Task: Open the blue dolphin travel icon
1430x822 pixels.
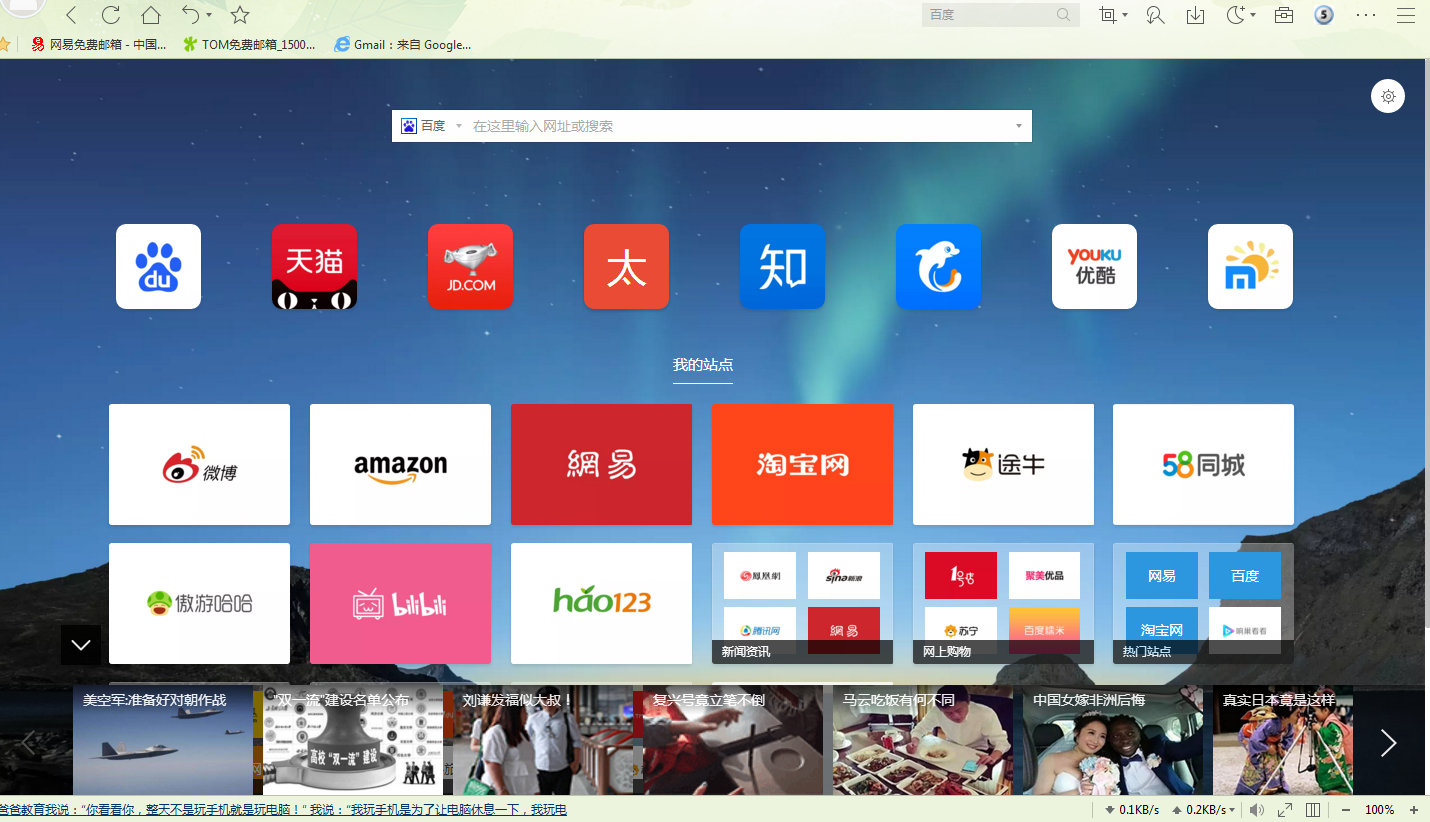Action: (x=938, y=266)
